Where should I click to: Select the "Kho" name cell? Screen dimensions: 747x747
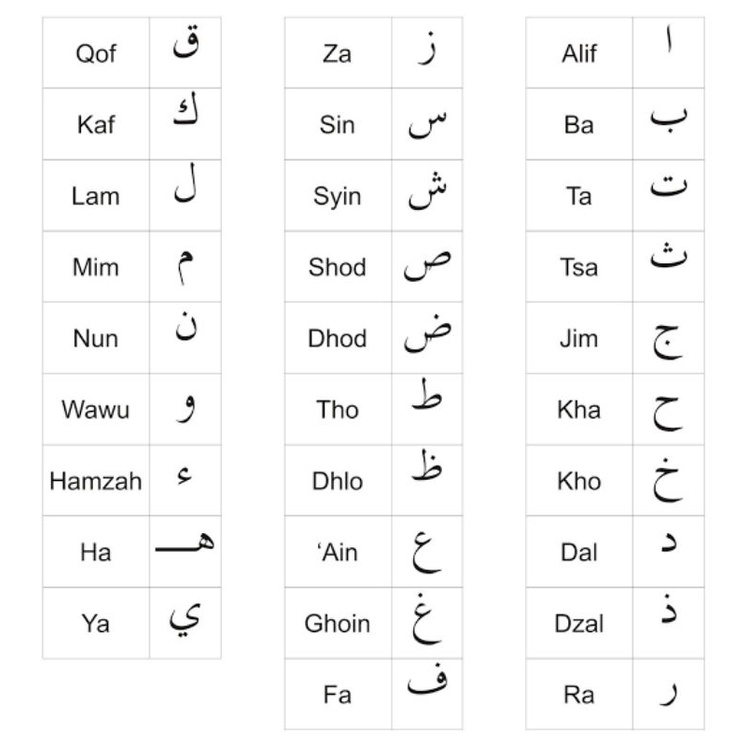tap(579, 481)
